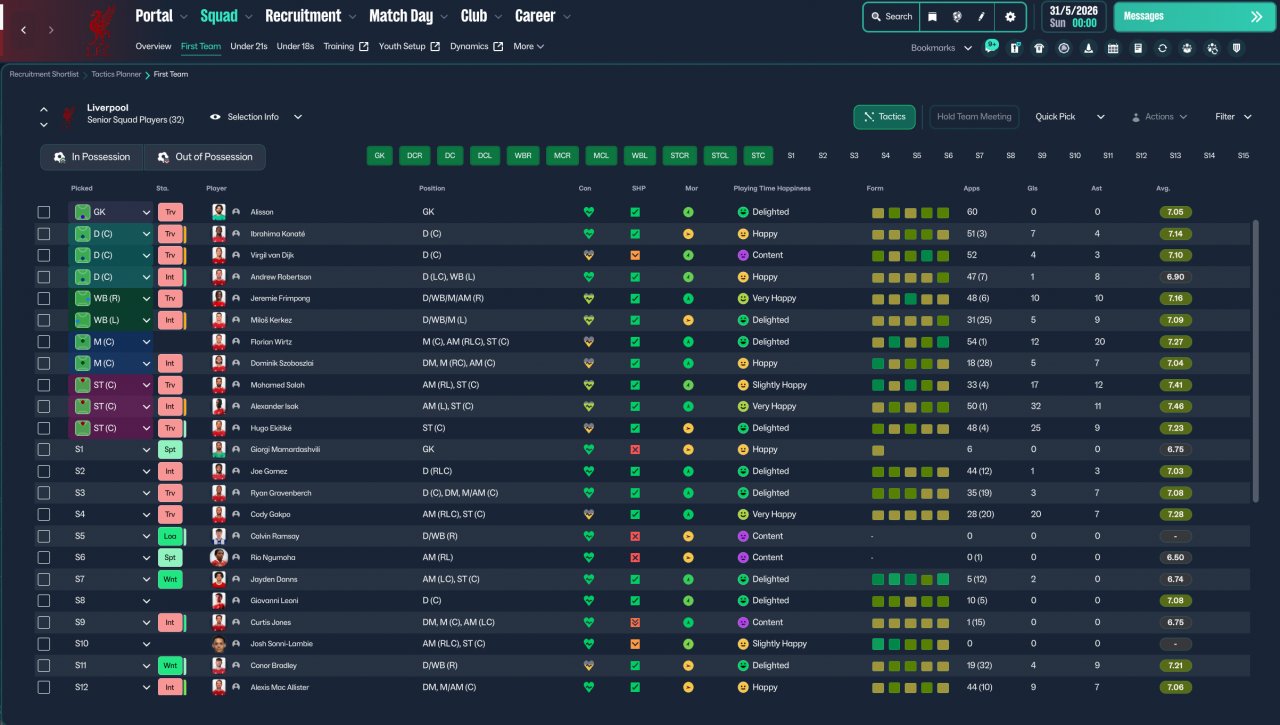Select the checkbox next to Mohamed Salah

click(43, 385)
